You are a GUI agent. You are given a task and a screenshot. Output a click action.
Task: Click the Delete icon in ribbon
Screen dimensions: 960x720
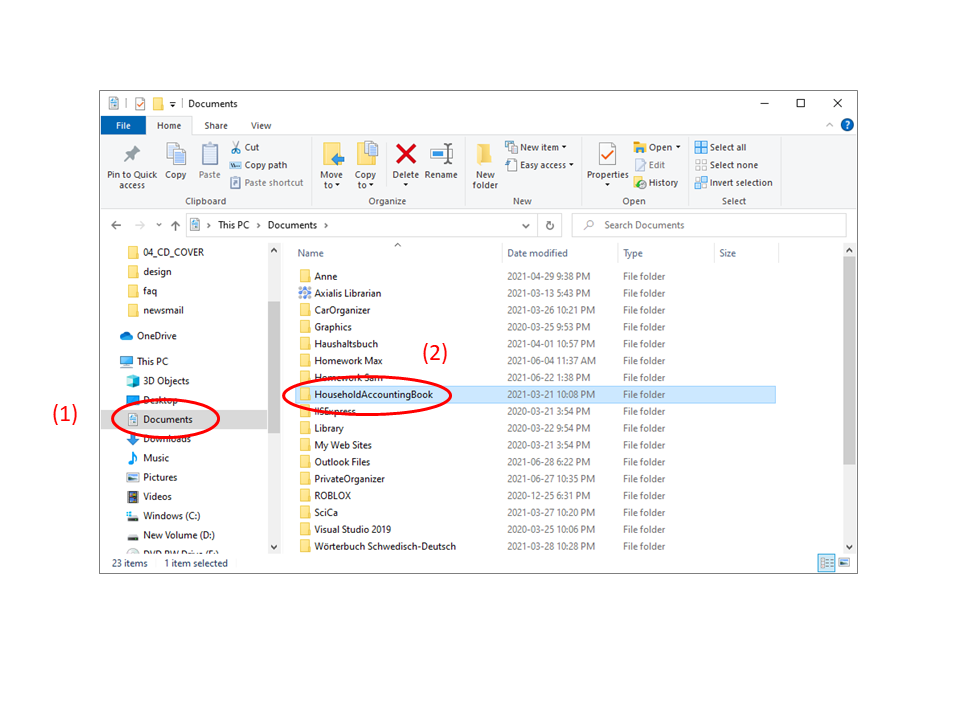405,155
